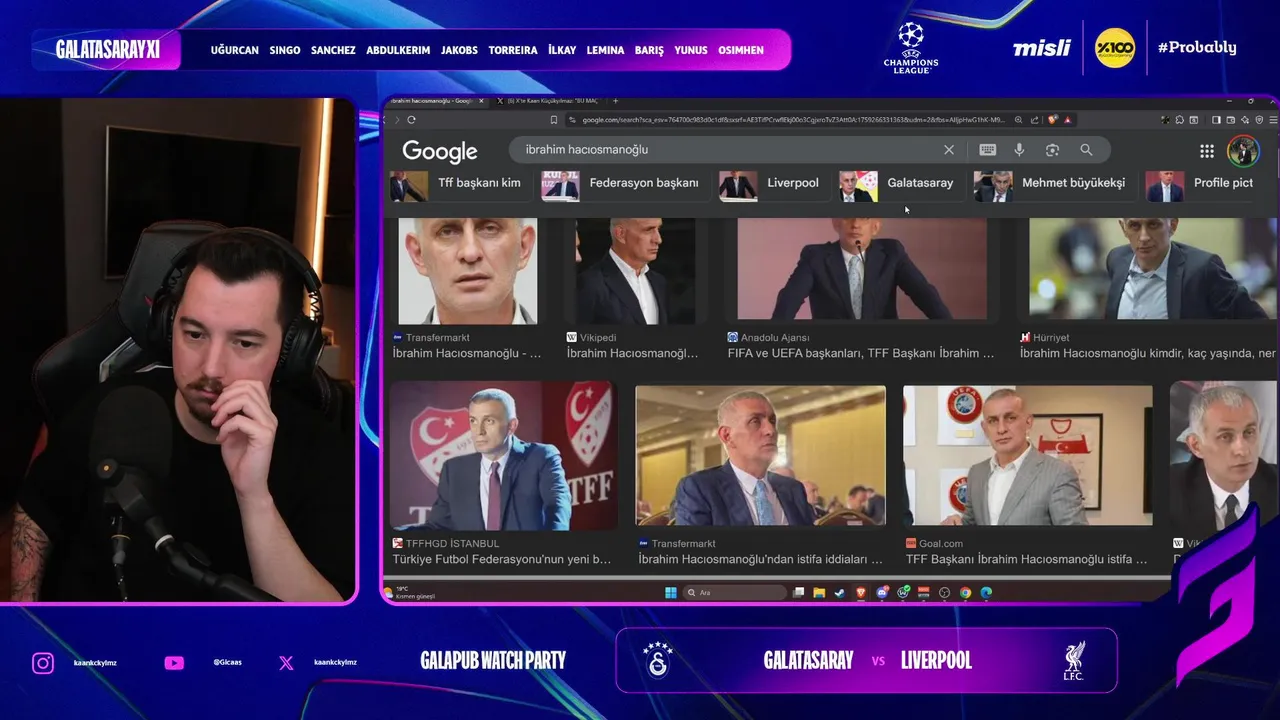The image size is (1280, 720).
Task: Switch to Brave in taskbar
Action: click(861, 592)
